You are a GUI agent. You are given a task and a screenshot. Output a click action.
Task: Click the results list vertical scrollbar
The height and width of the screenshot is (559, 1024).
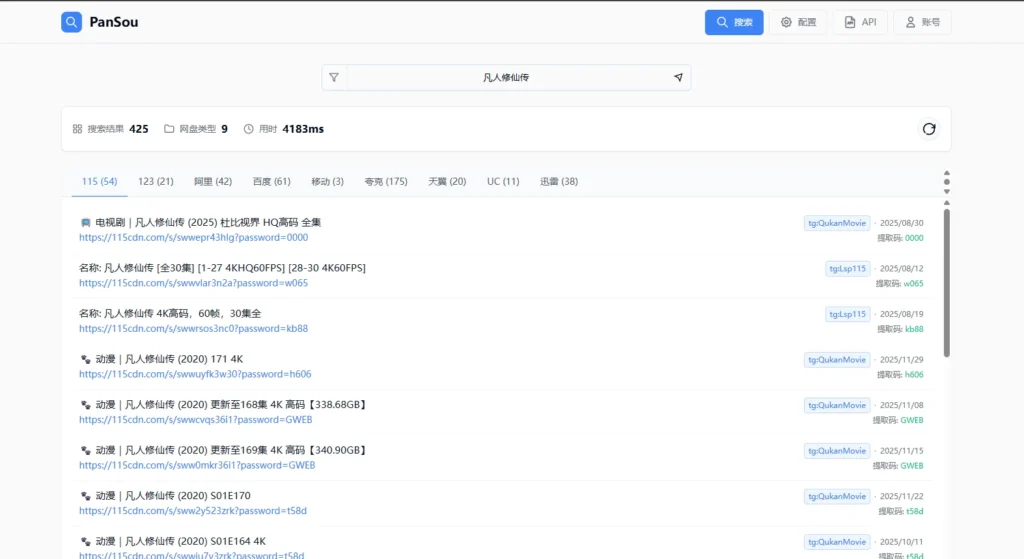tap(946, 280)
